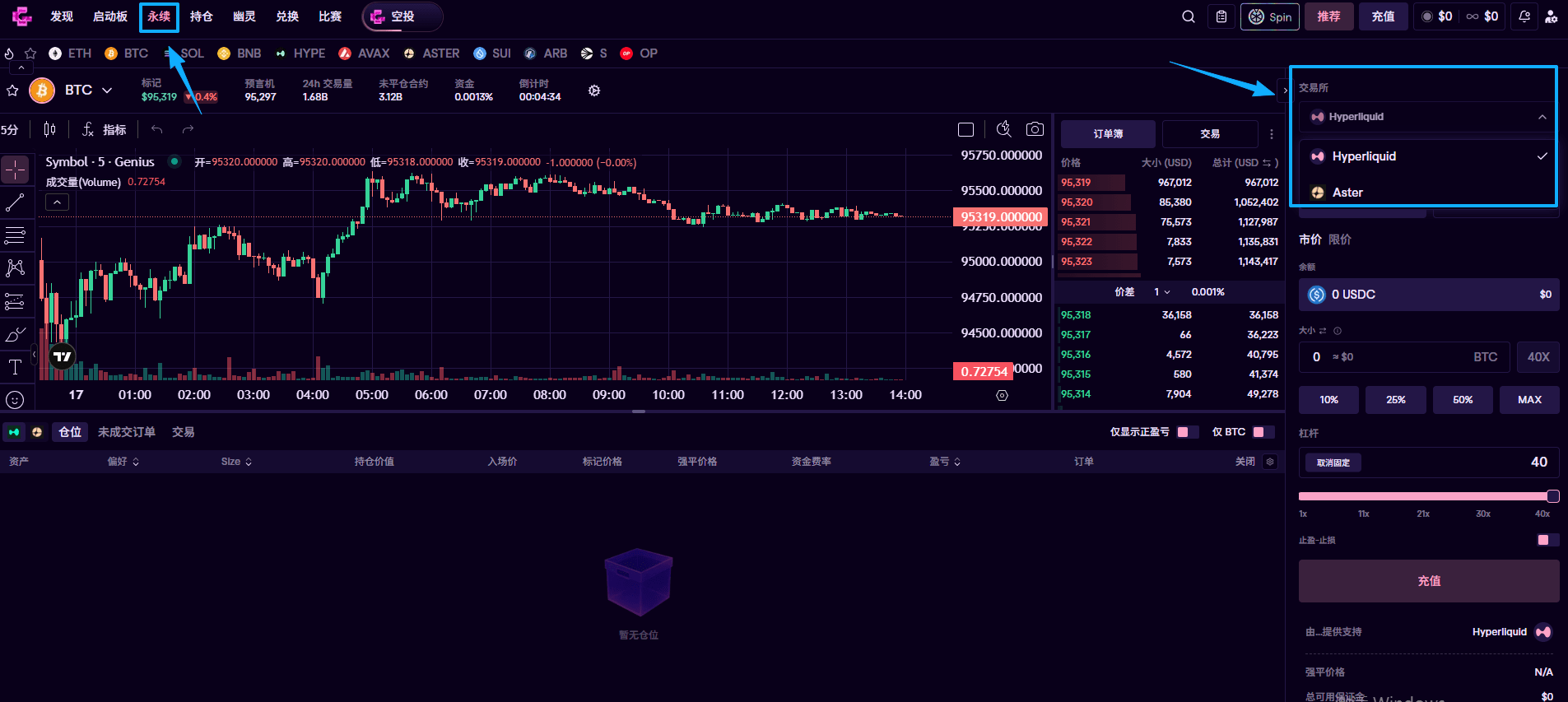Click the BTC order size input field
Image resolution: width=1568 pixels, height=702 pixels.
[1404, 357]
